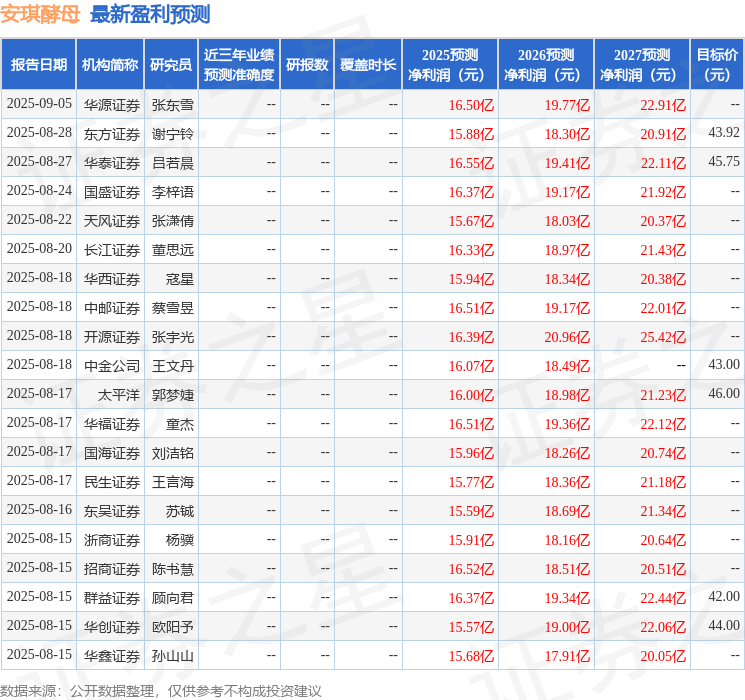Select the 目标价 column header
This screenshot has height=700, width=745.
[717, 65]
